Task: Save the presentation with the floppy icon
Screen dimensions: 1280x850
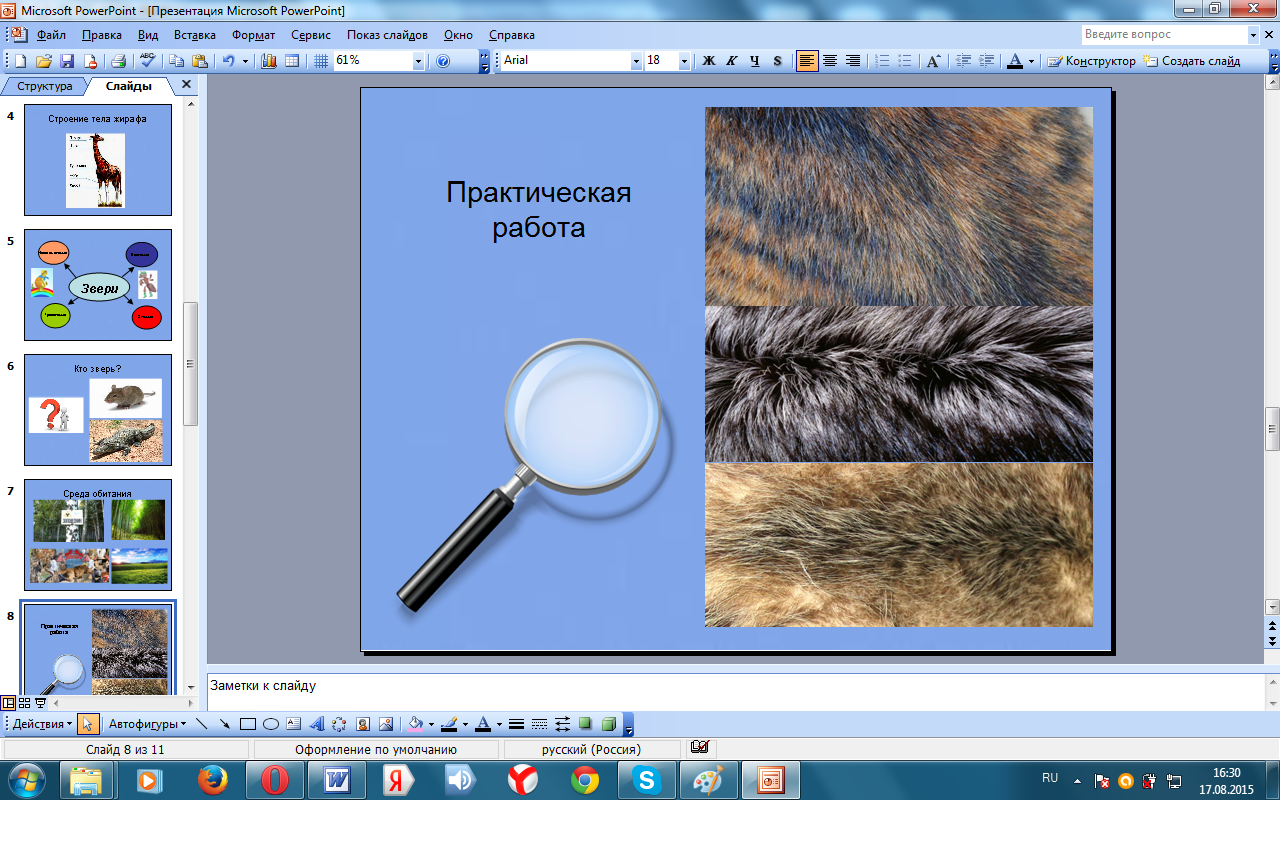Action: [67, 61]
